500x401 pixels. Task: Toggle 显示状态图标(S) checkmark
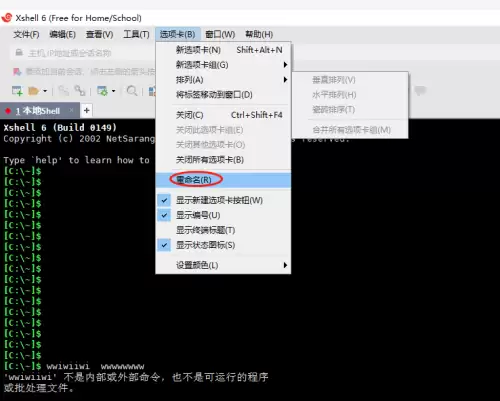pos(164,245)
